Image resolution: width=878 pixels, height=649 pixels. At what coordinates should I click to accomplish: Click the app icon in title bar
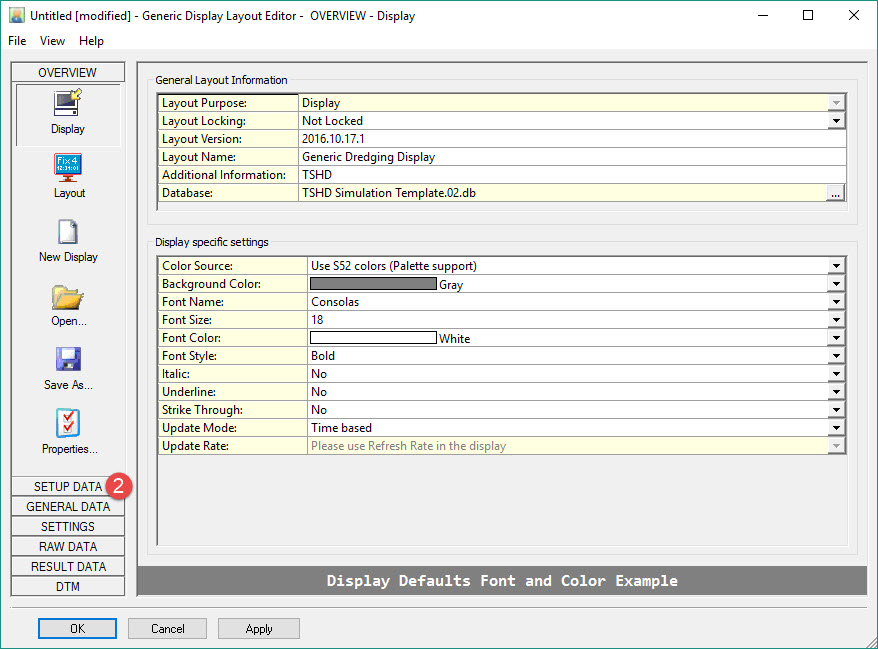[16, 15]
